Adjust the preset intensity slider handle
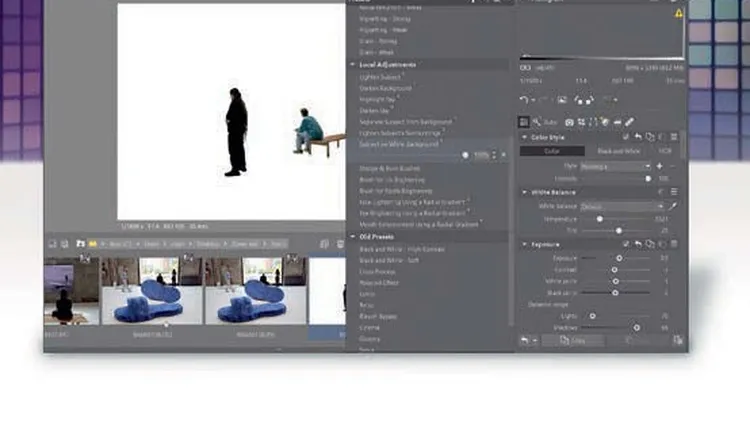The width and height of the screenshot is (750, 421). (x=465, y=155)
